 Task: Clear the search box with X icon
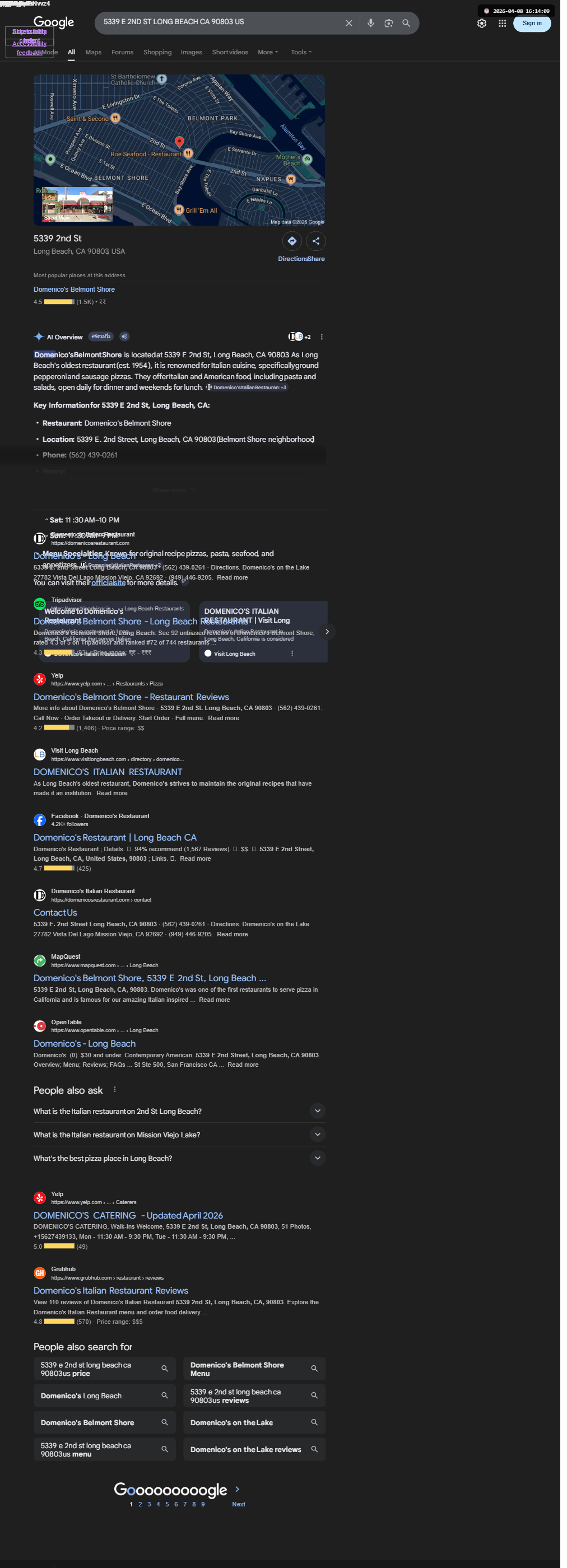pyautogui.click(x=349, y=23)
